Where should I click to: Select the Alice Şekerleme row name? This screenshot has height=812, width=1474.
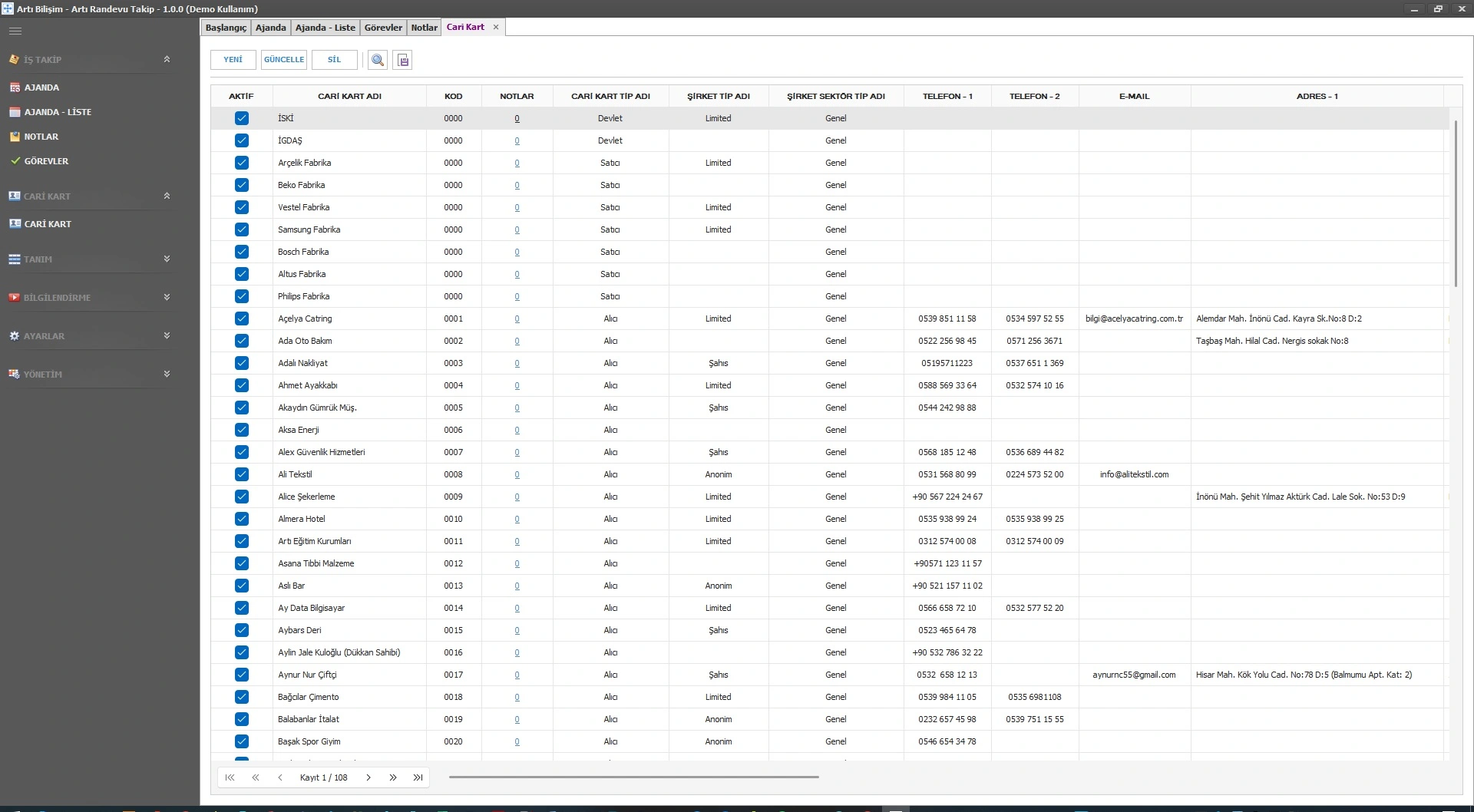click(306, 497)
